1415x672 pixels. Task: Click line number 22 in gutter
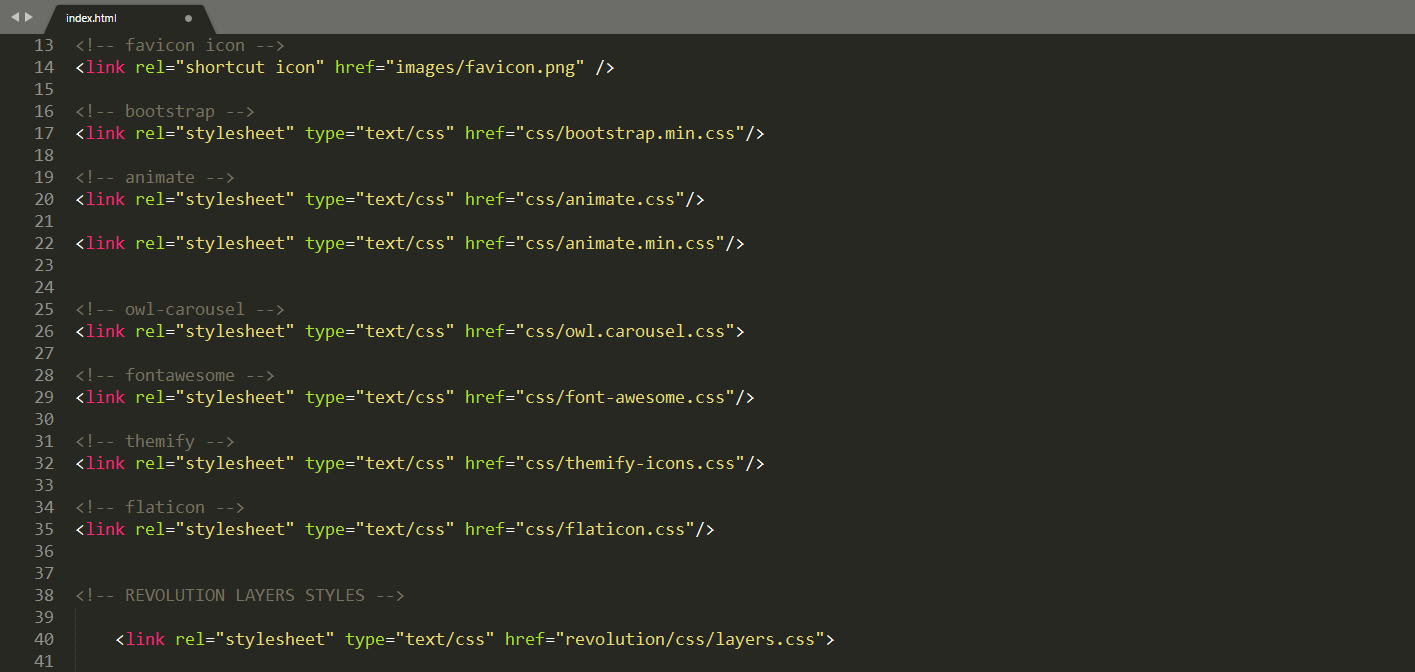[44, 243]
